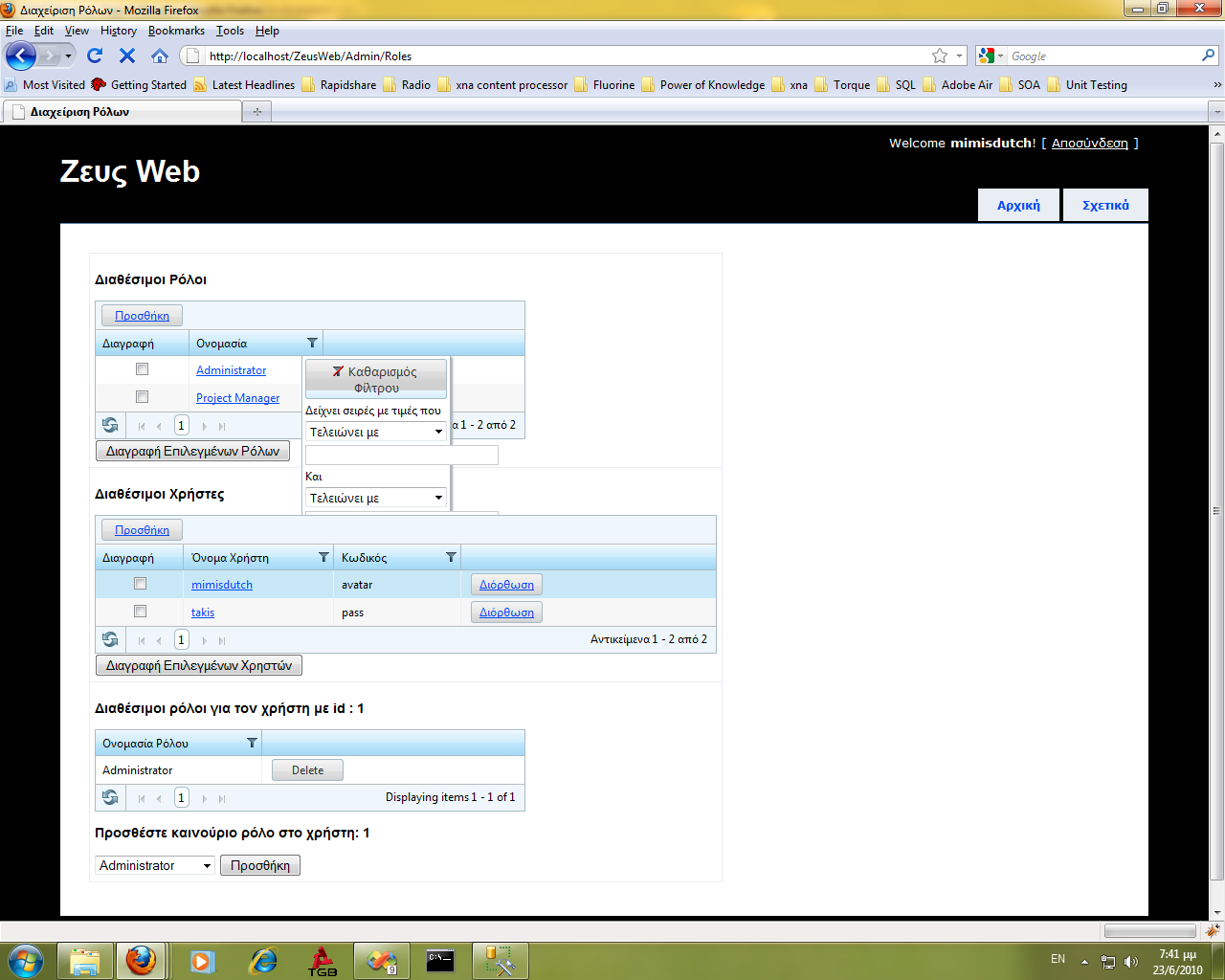
Task: Tick the checkbox for the Project Manager role
Action: coord(142,397)
